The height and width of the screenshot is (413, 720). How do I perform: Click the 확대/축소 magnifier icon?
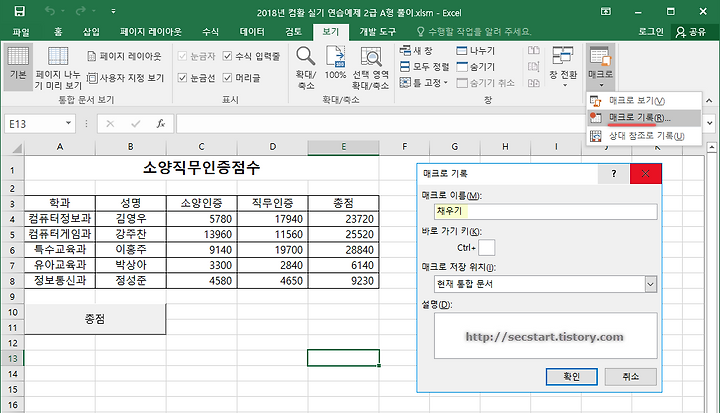306,67
